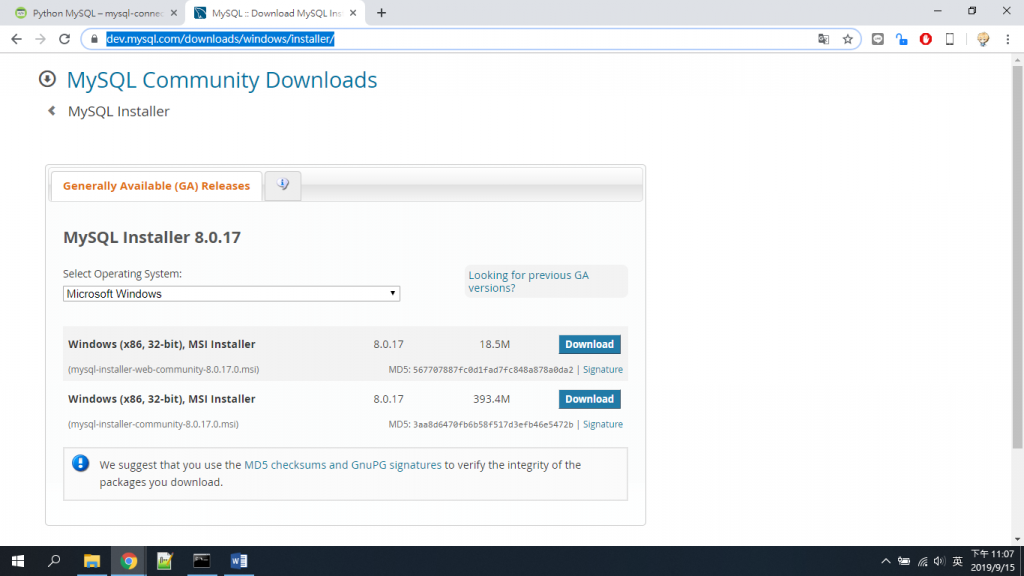The image size is (1024, 576).
Task: Open Word from taskbar
Action: pos(238,561)
